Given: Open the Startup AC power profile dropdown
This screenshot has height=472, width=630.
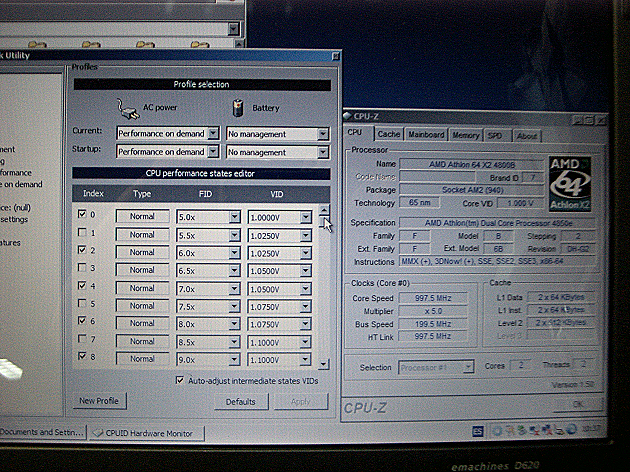Looking at the screenshot, I should click(213, 151).
